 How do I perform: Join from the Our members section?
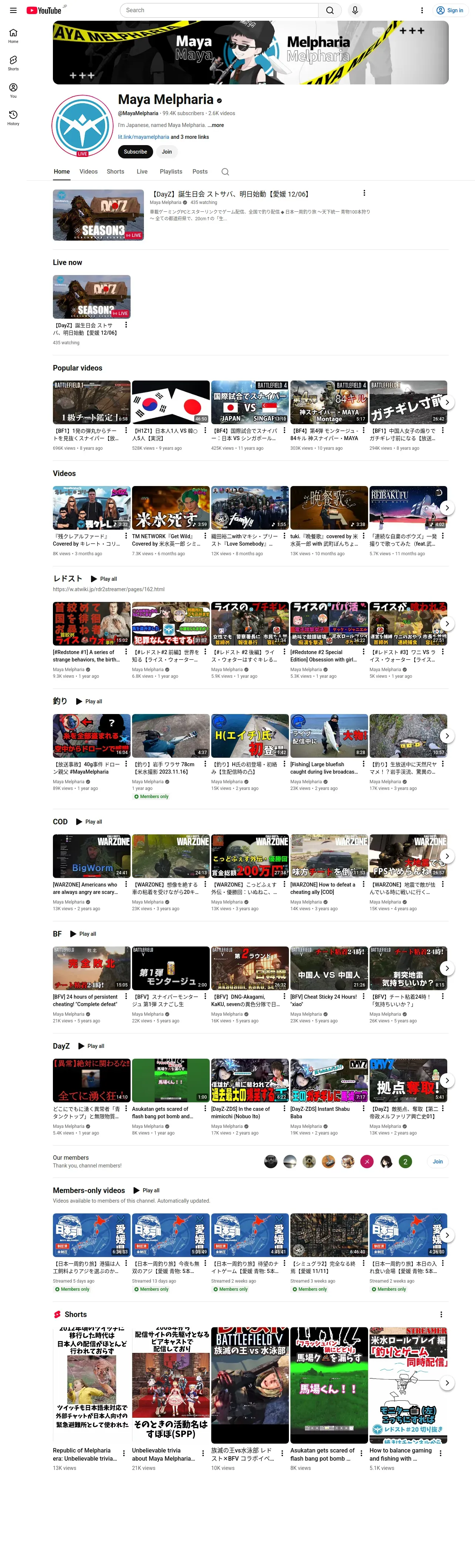(438, 1162)
